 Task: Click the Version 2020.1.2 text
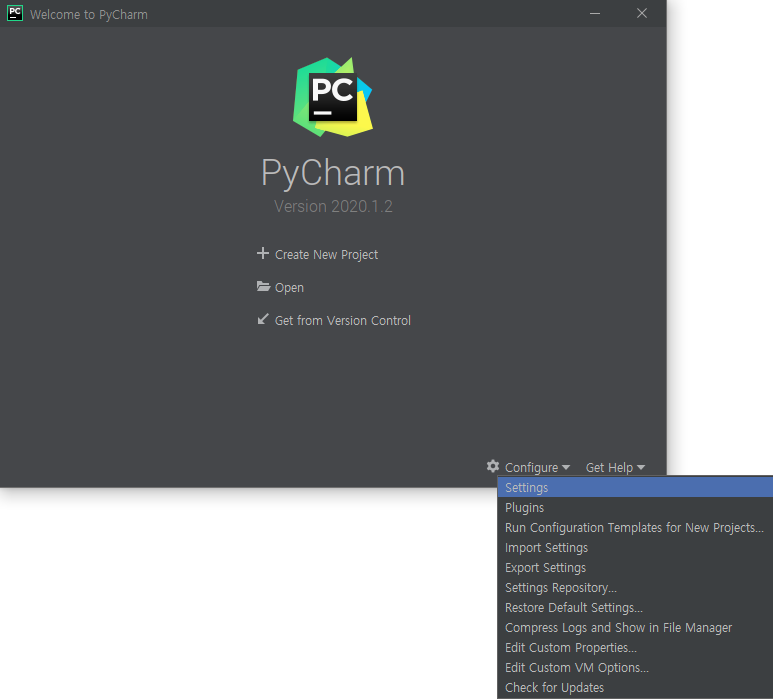click(333, 206)
